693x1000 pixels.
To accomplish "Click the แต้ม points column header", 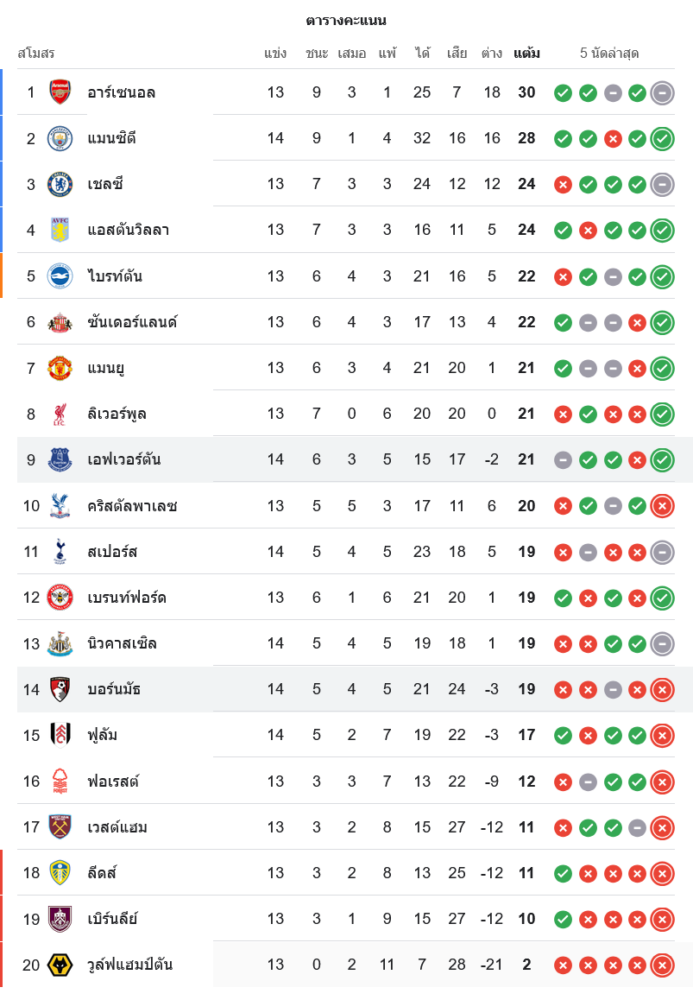I will pos(527,53).
